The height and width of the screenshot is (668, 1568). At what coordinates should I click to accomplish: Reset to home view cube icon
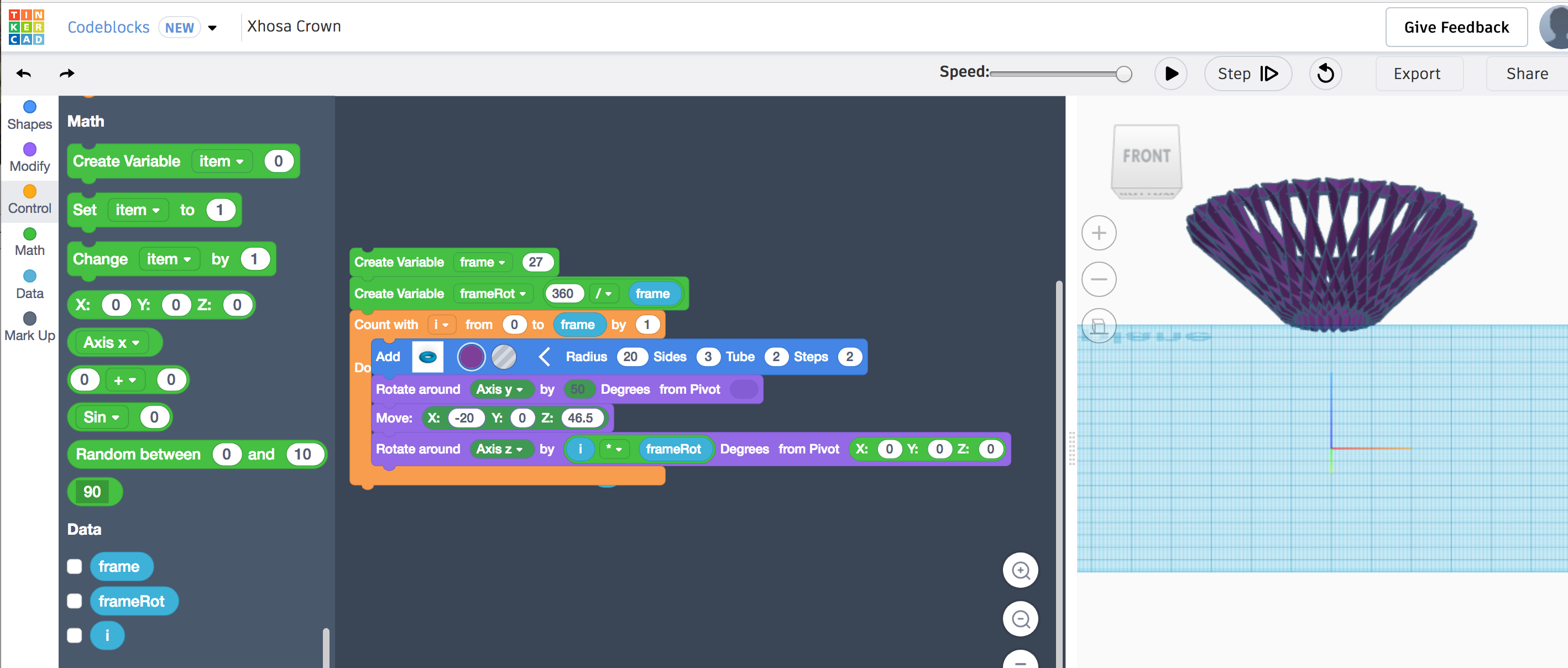(x=1099, y=326)
